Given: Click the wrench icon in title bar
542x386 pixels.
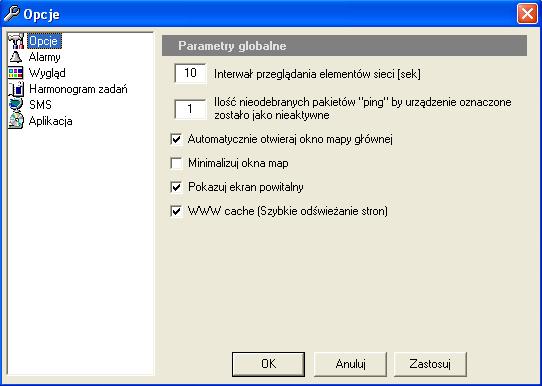Looking at the screenshot, I should (x=12, y=14).
